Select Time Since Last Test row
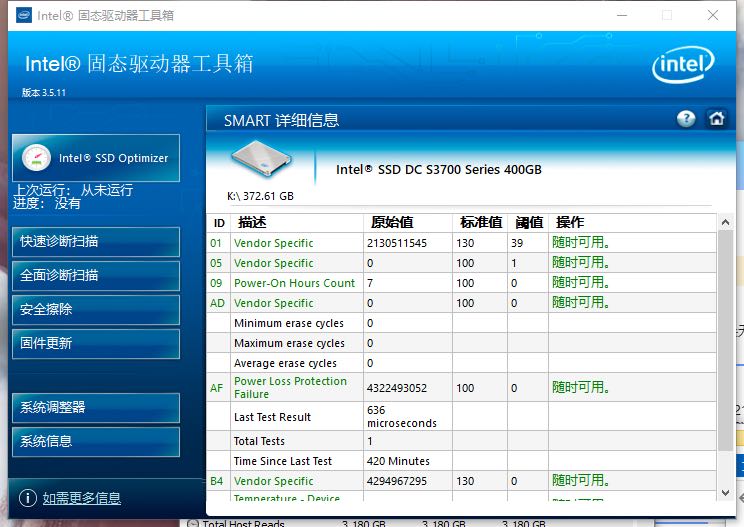 [x=461, y=461]
